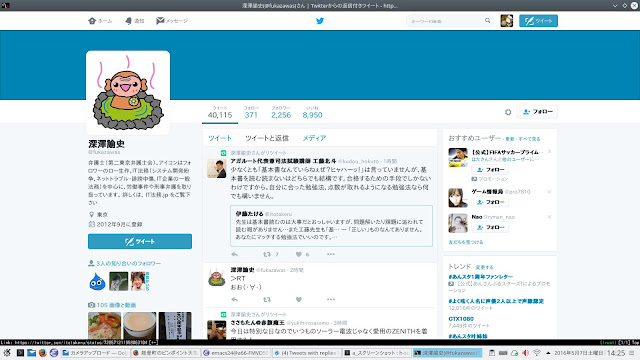The width and height of the screenshot is (640, 360).
Task: Open the file manager icon in taskbar
Action: pos(31,353)
